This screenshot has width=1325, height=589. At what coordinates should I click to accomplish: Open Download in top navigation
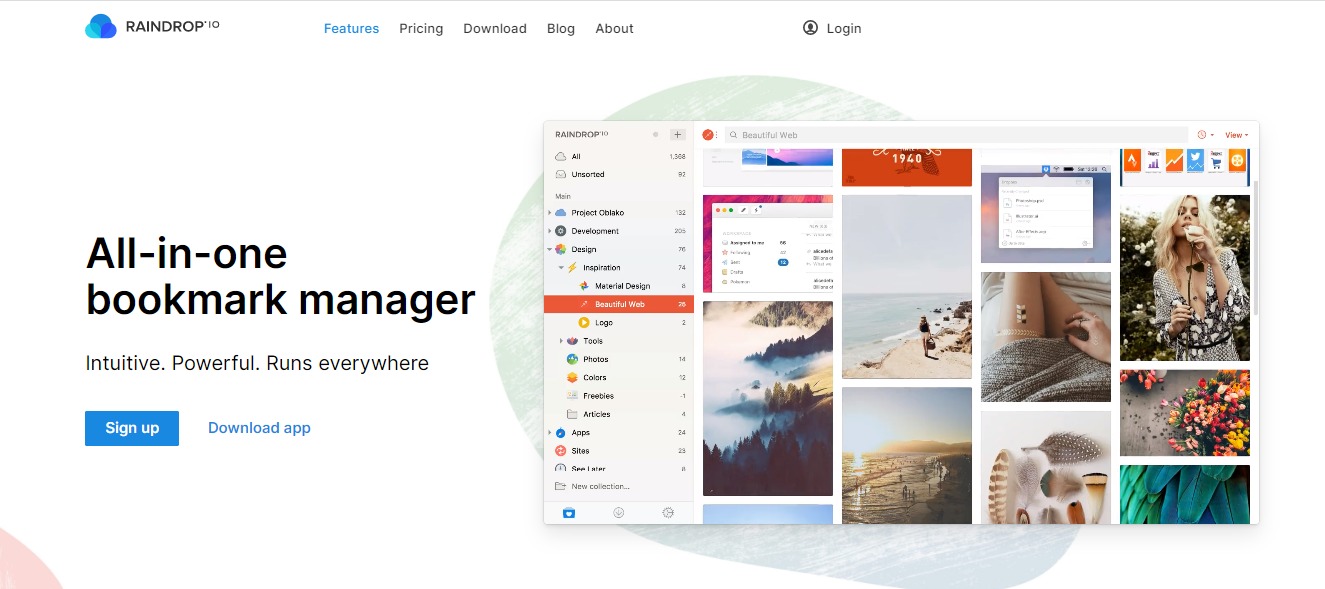[495, 28]
